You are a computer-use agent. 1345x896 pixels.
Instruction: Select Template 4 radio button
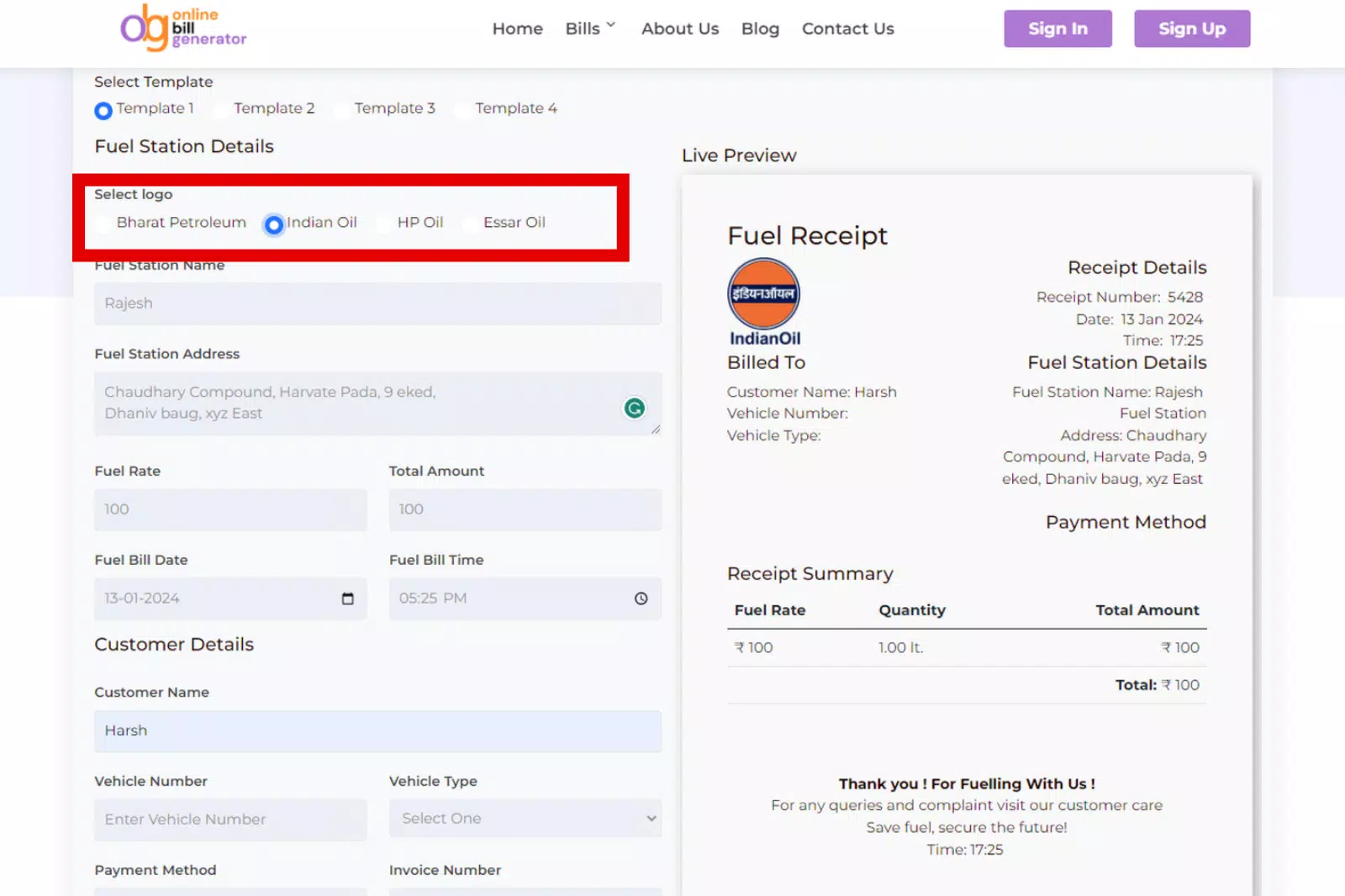(x=462, y=110)
